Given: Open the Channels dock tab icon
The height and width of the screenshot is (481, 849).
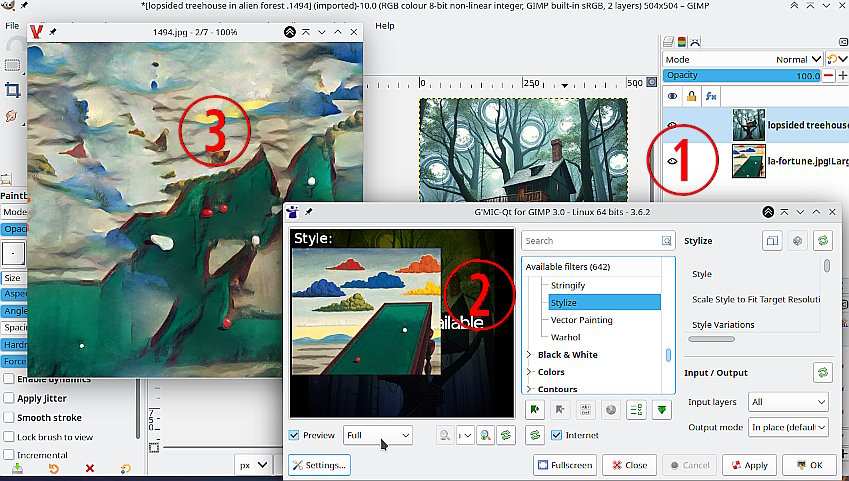Looking at the screenshot, I should tap(682, 42).
